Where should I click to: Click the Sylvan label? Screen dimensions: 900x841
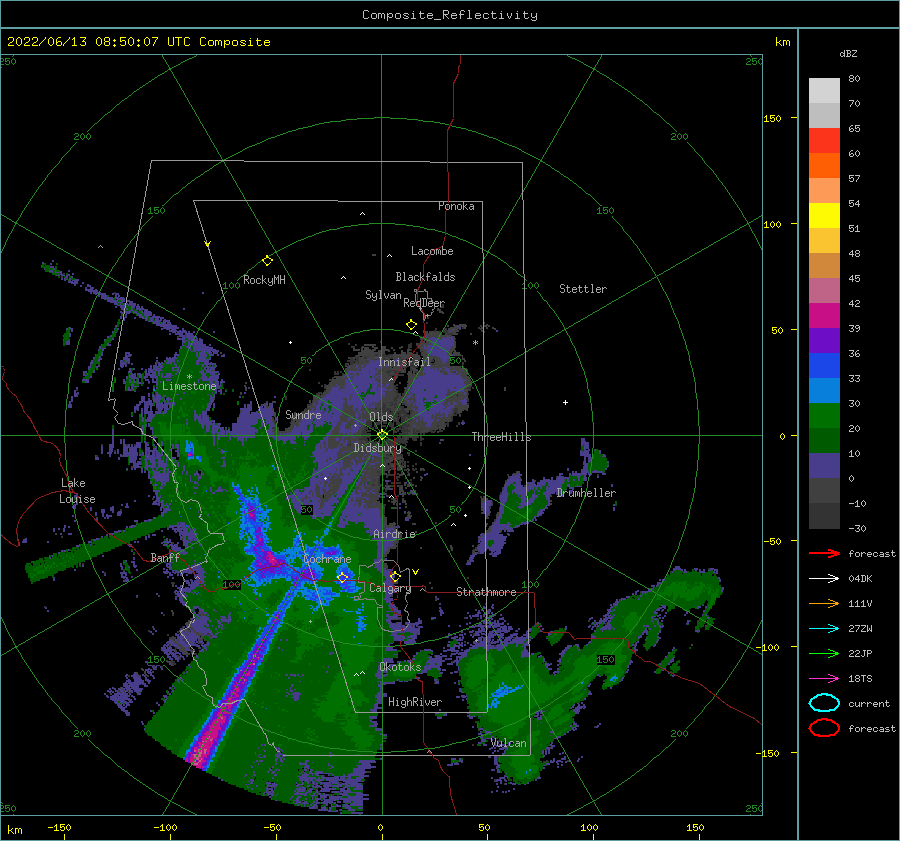click(383, 295)
